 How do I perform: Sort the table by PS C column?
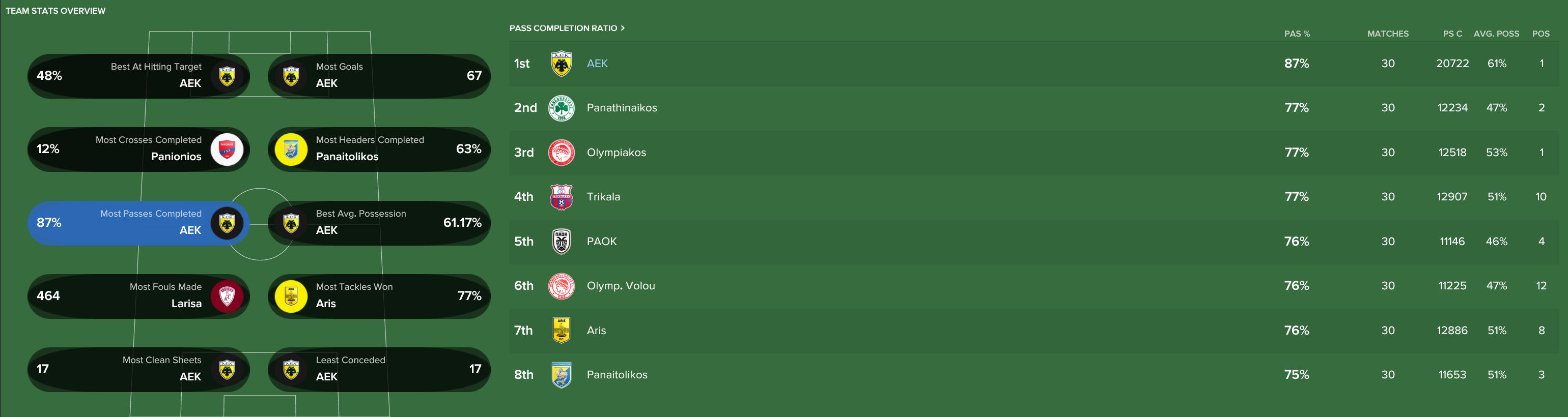pos(1452,34)
